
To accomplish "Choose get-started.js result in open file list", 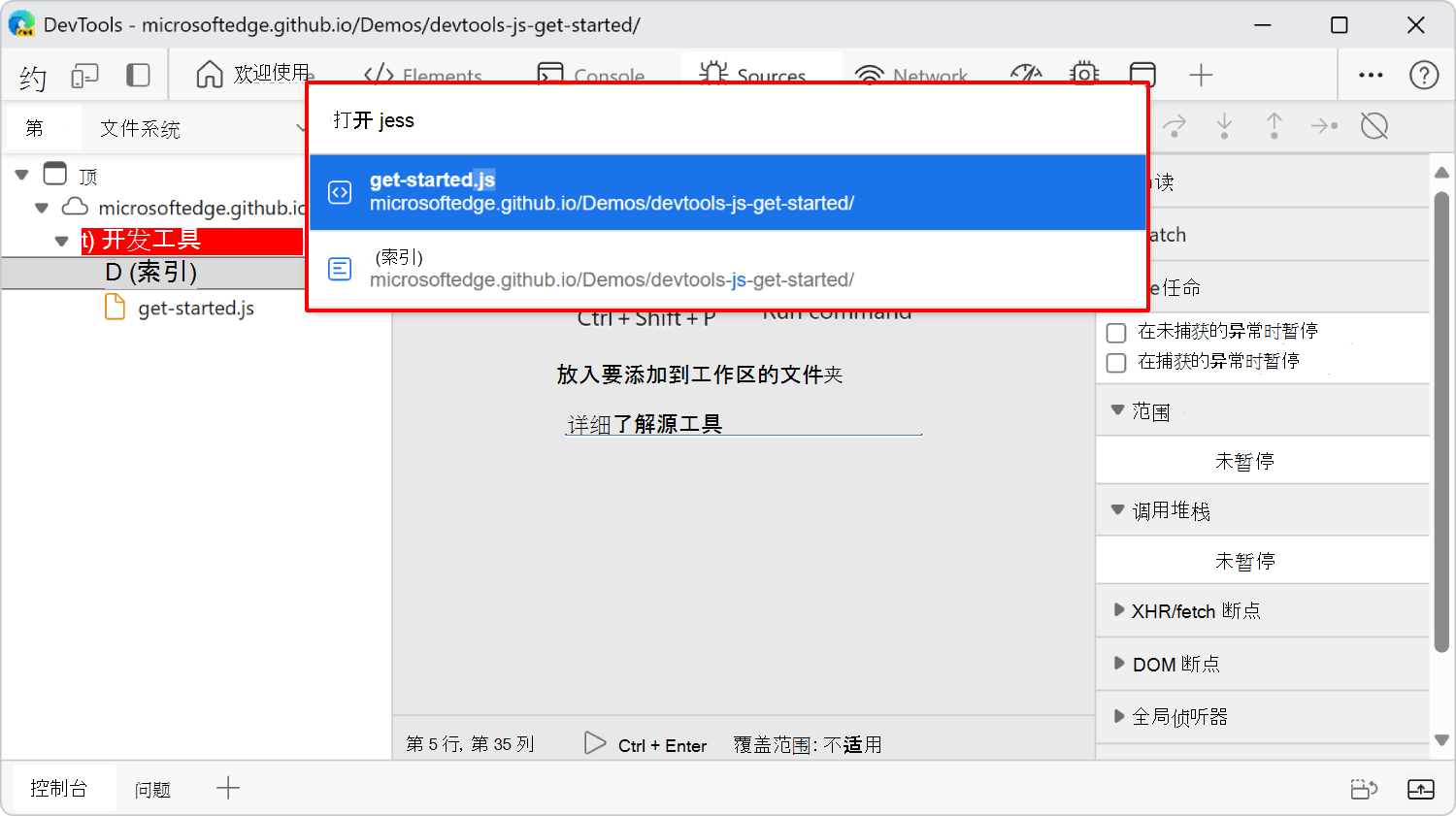I will tap(728, 192).
